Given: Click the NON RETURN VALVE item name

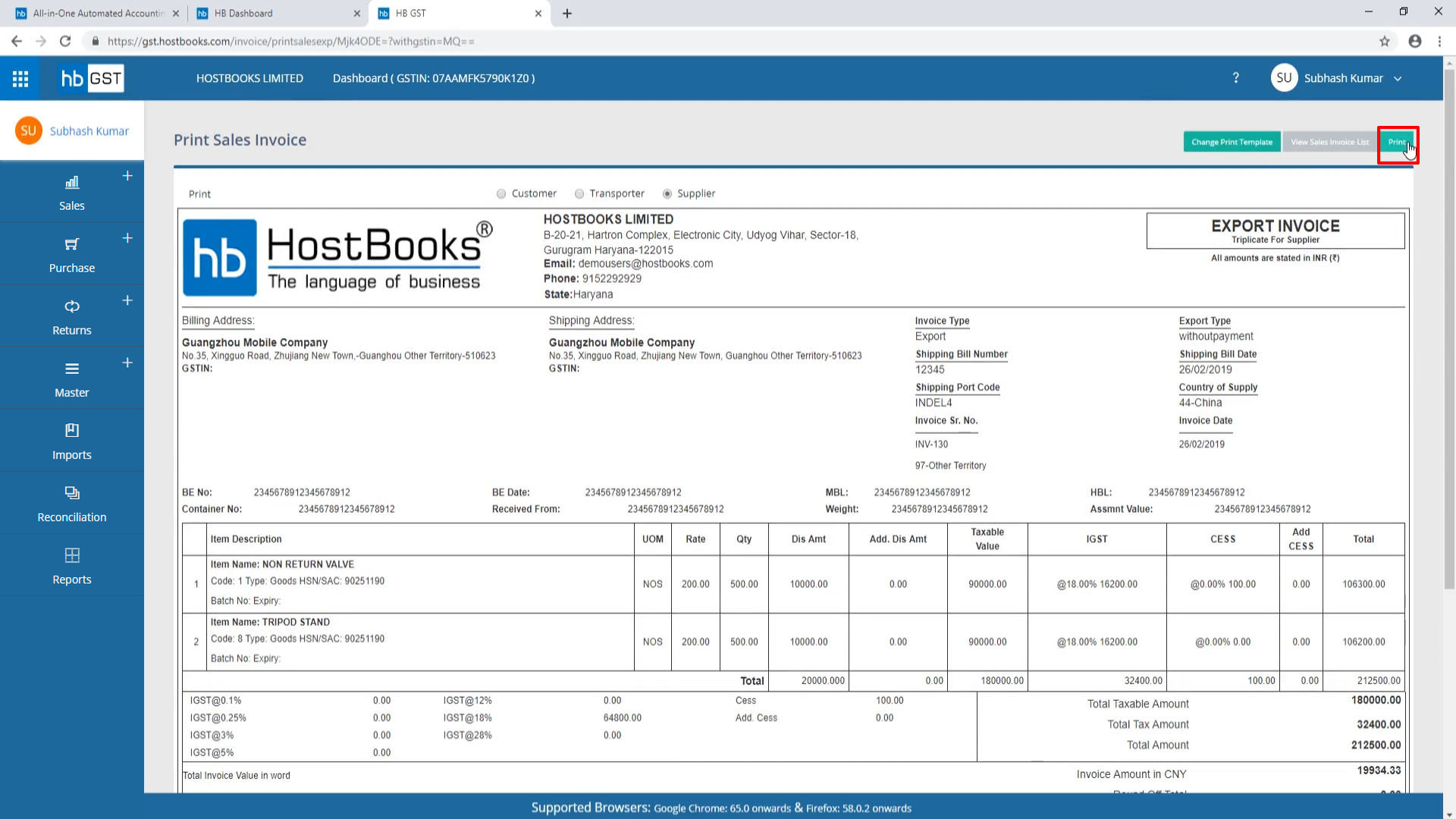Looking at the screenshot, I should (308, 564).
